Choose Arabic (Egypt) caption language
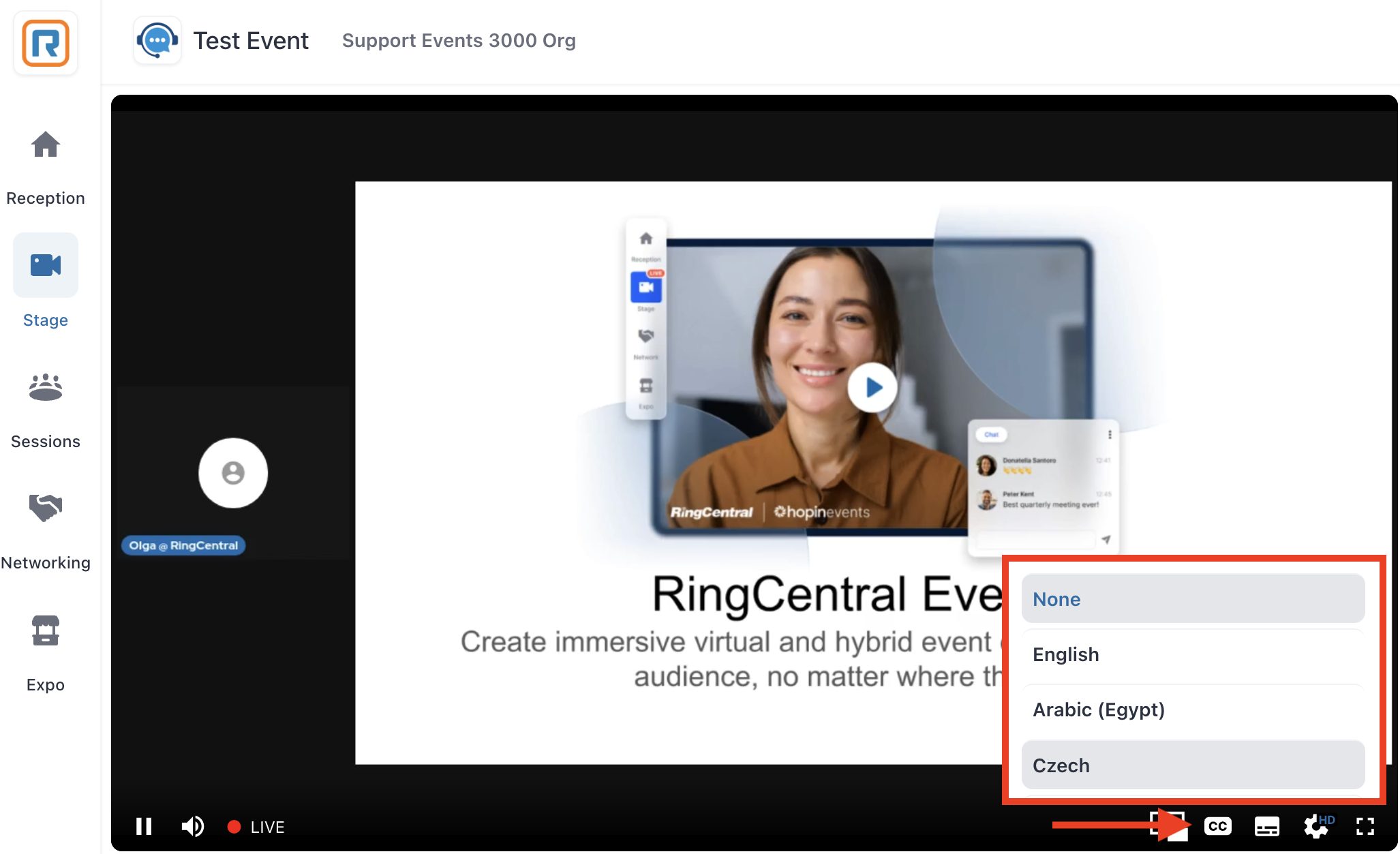Screen dimensions: 1400x854 [1193, 710]
